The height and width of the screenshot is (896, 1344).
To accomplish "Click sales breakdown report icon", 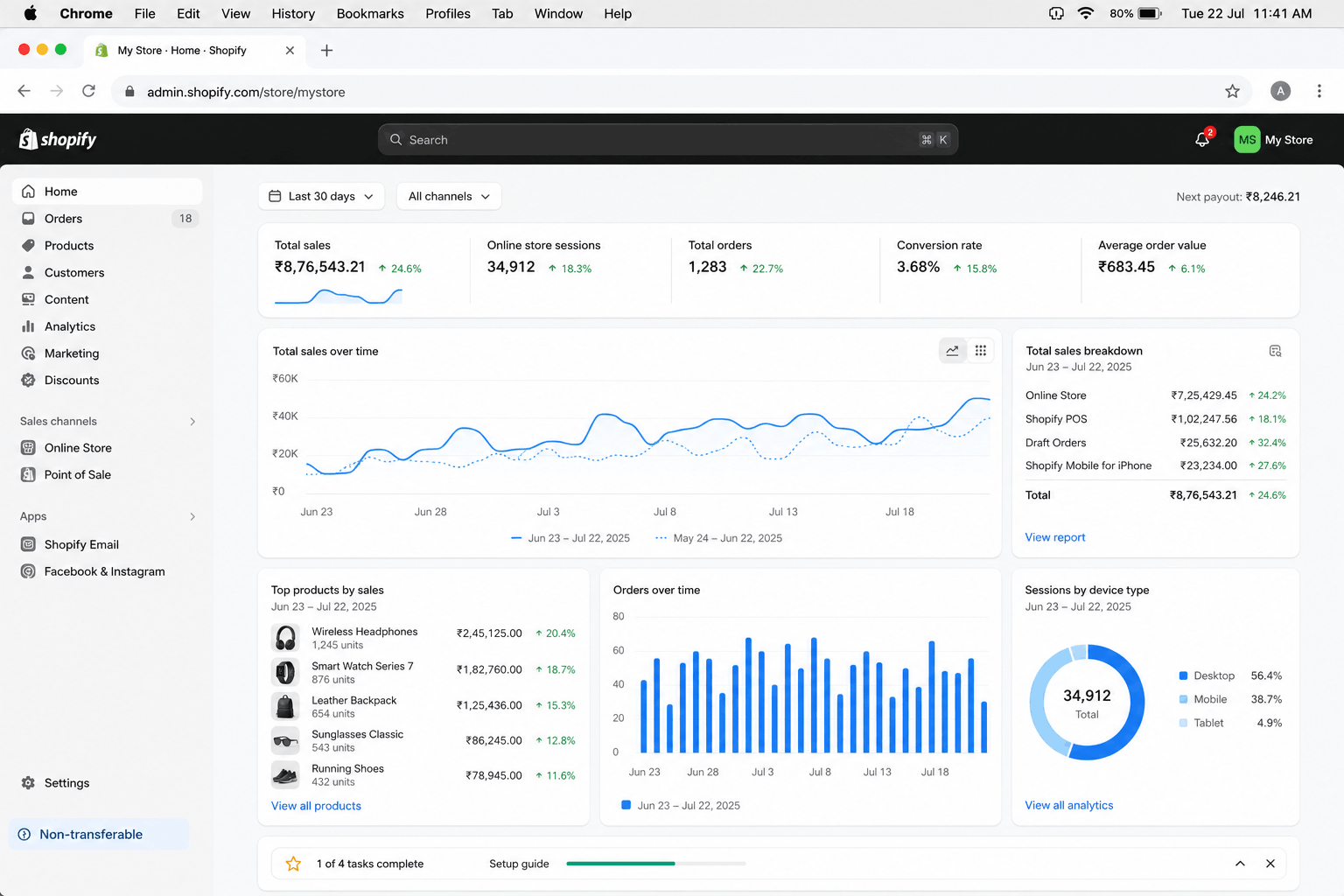I will (1275, 351).
